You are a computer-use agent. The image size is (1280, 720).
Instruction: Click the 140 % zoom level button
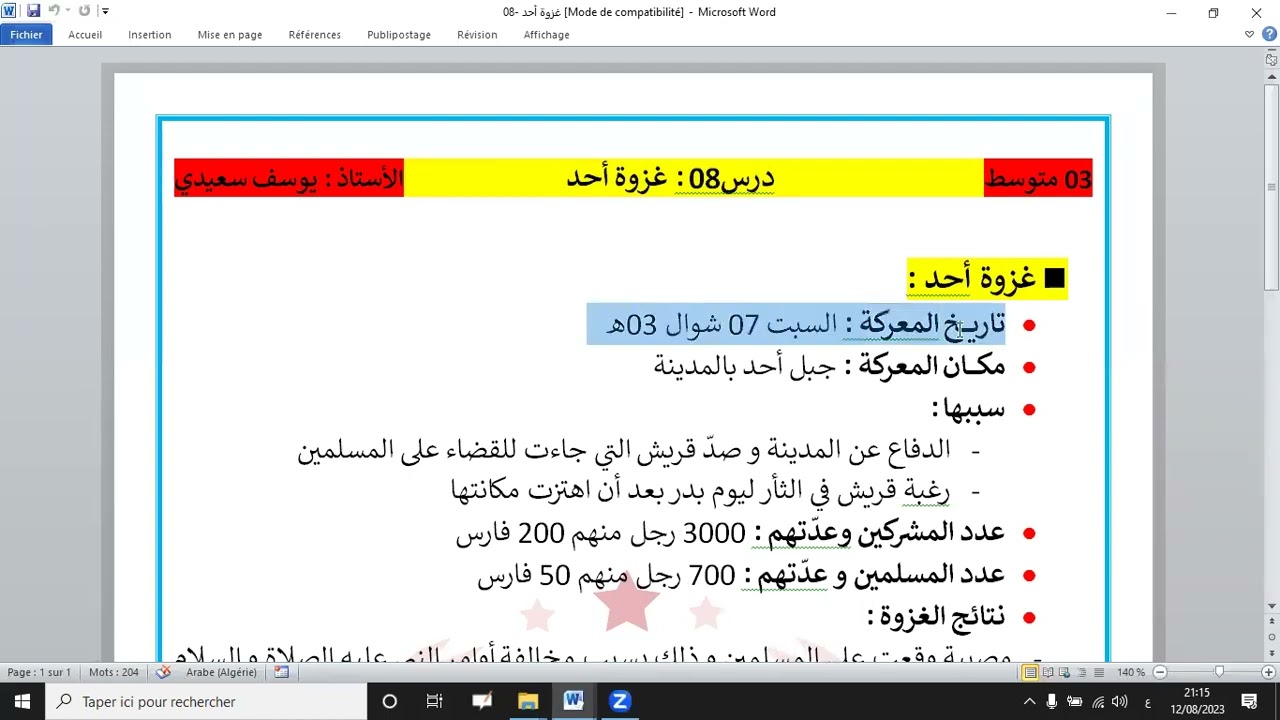coord(1131,672)
